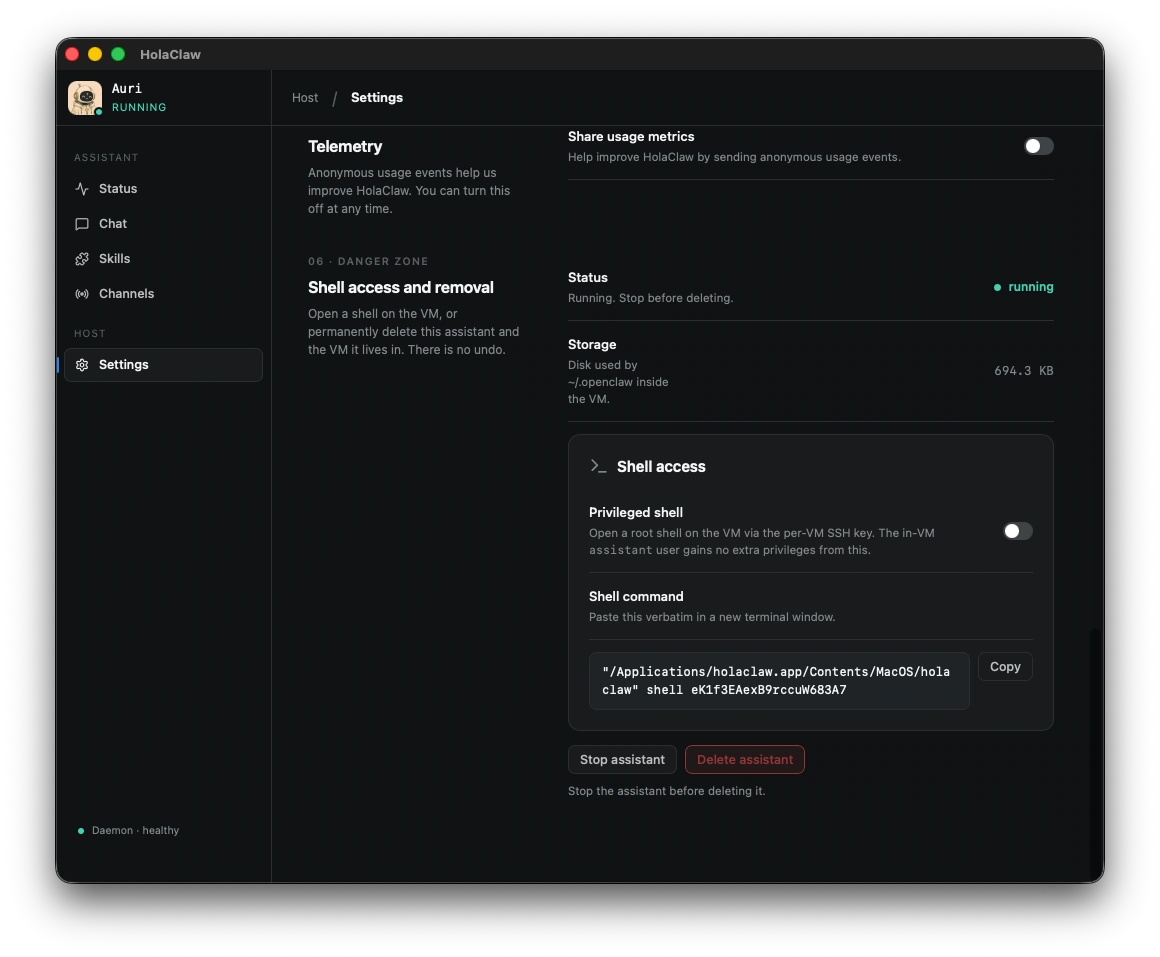Turn on the Privileged shell toggle
1160x957 pixels.
pyautogui.click(x=1017, y=531)
